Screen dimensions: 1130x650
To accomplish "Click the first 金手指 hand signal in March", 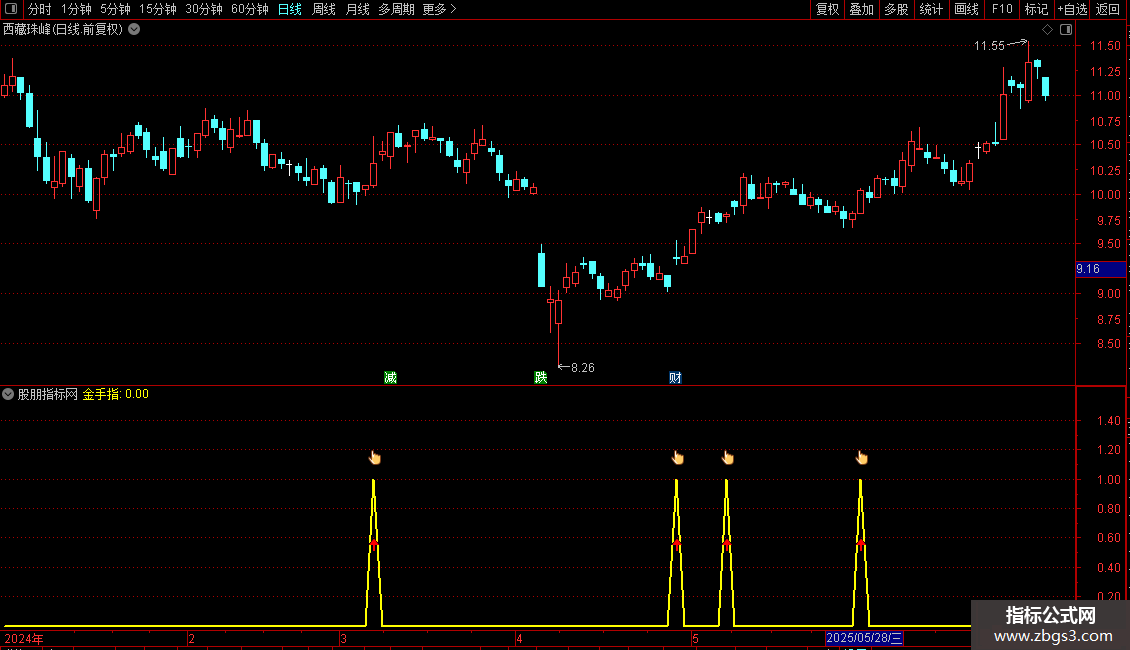I will pos(374,458).
